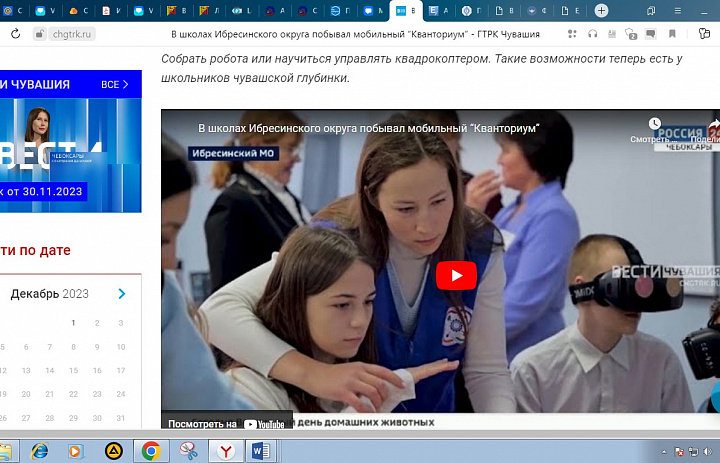
Task: Select date 22 in the December calendar
Action: pos(73,394)
